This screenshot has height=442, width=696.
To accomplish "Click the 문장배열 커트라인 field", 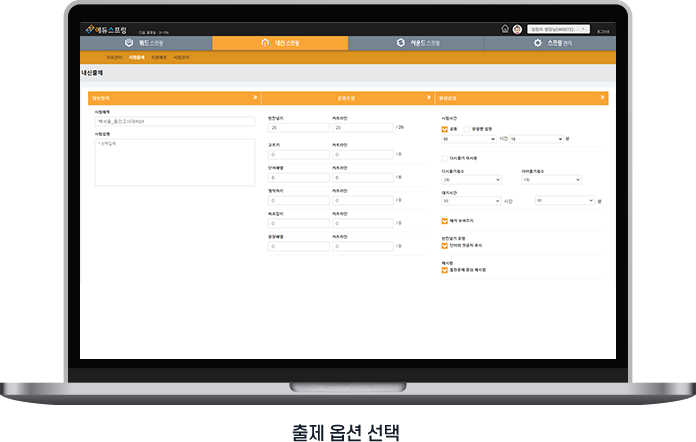I will (363, 246).
